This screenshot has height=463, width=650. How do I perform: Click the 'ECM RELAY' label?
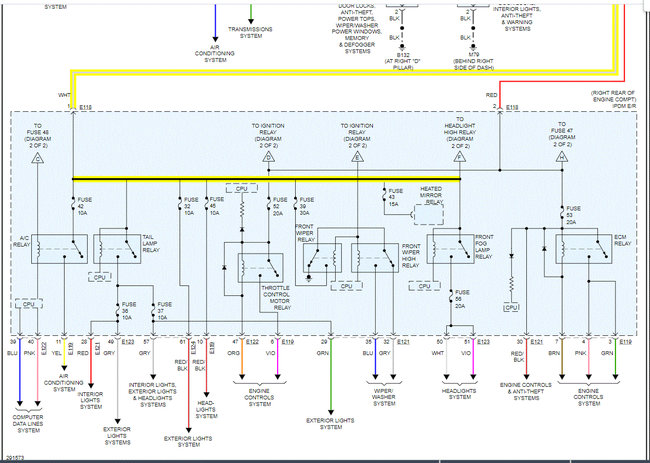(622, 240)
